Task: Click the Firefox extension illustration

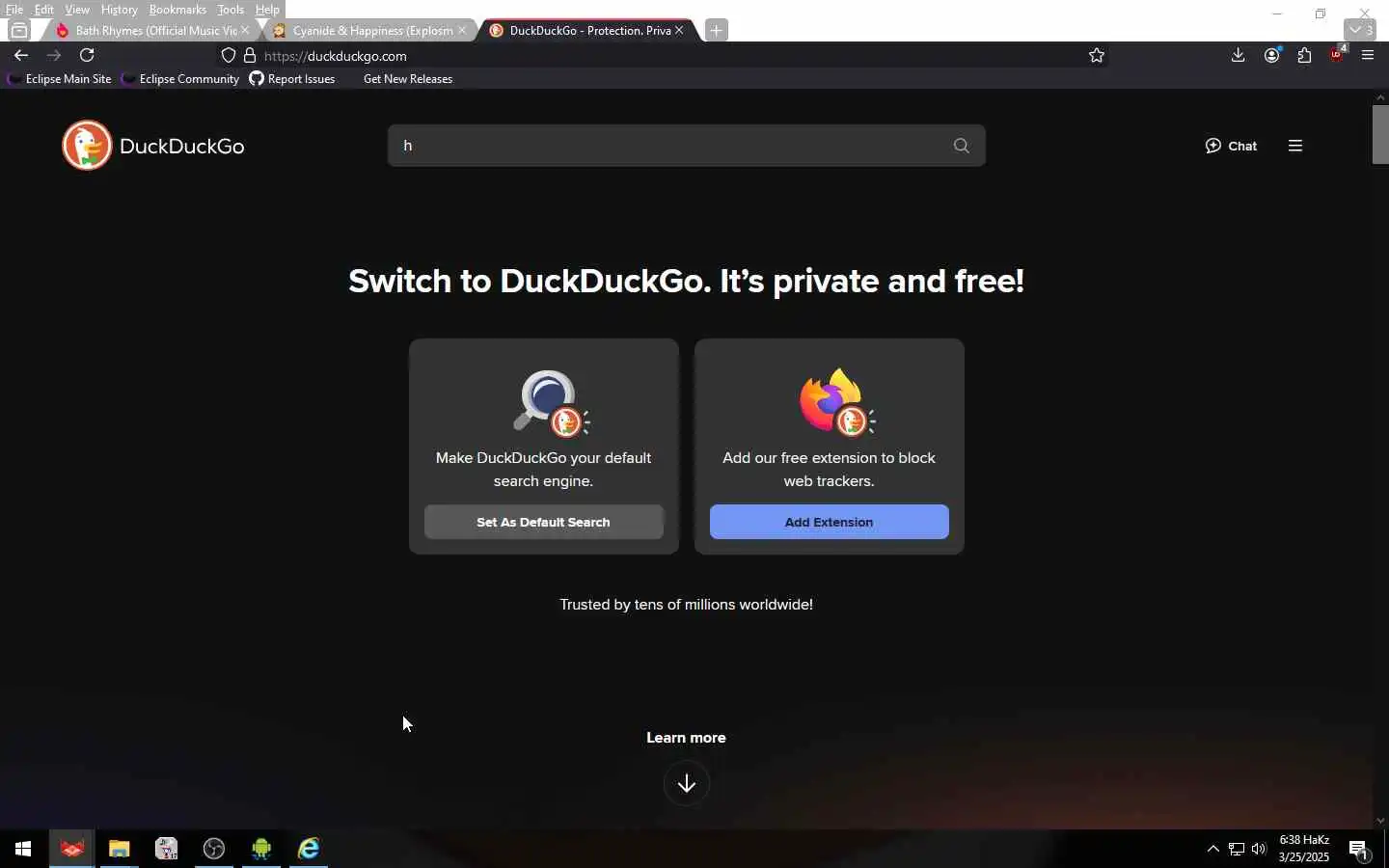Action: tap(836, 402)
